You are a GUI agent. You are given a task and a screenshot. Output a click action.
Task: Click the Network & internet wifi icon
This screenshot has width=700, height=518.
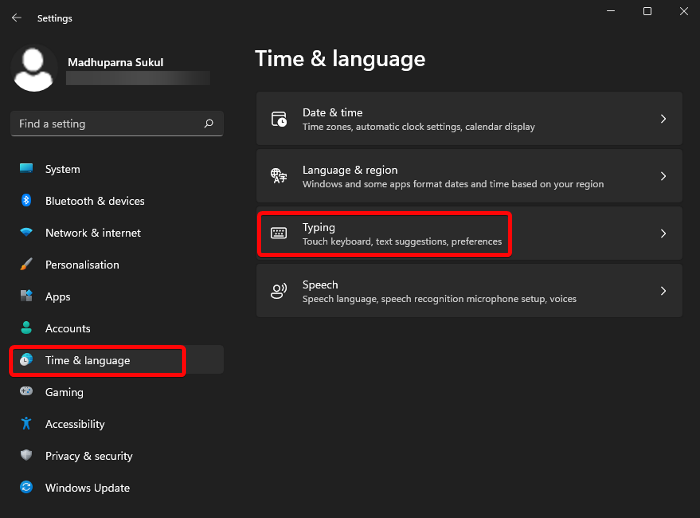click(27, 233)
